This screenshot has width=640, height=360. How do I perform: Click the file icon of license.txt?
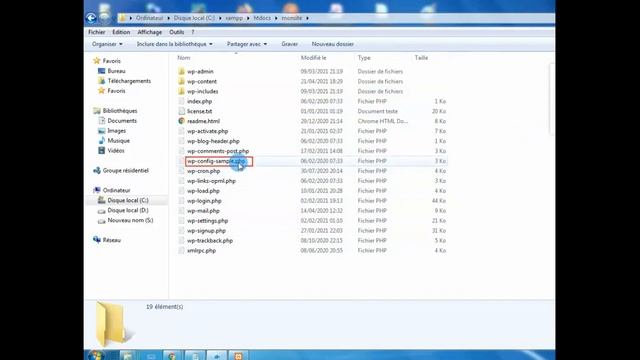[181, 111]
